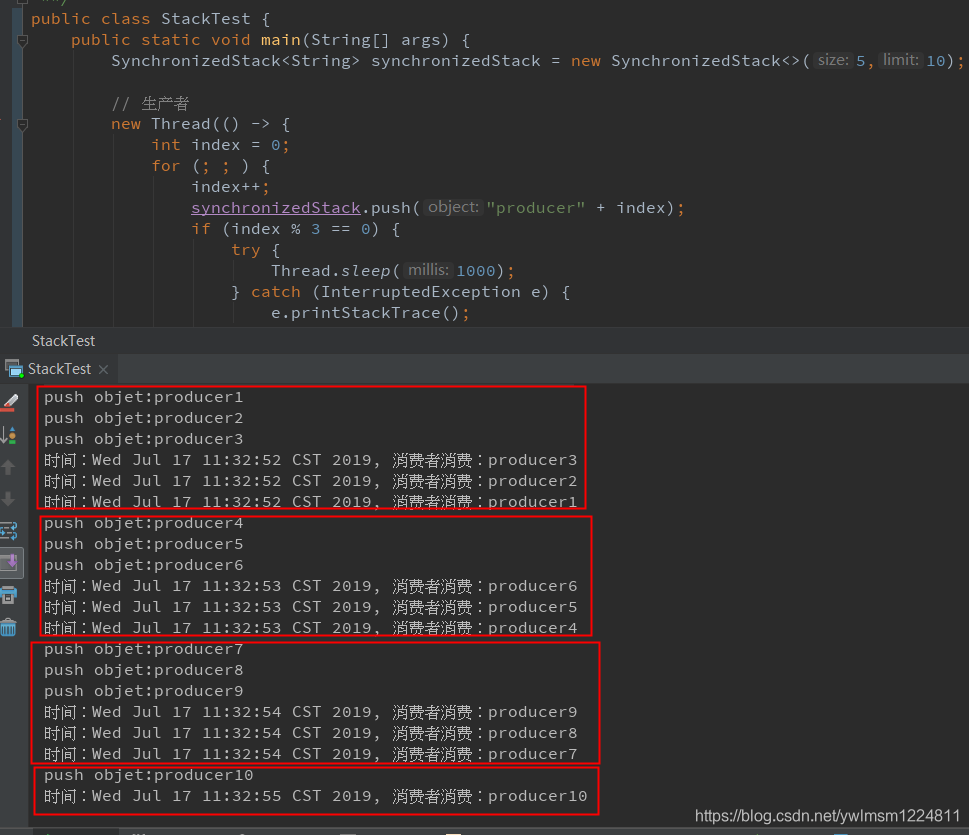Click the 'for (; ; )' loop line
Viewport: 969px width, 835px height.
[x=211, y=166]
